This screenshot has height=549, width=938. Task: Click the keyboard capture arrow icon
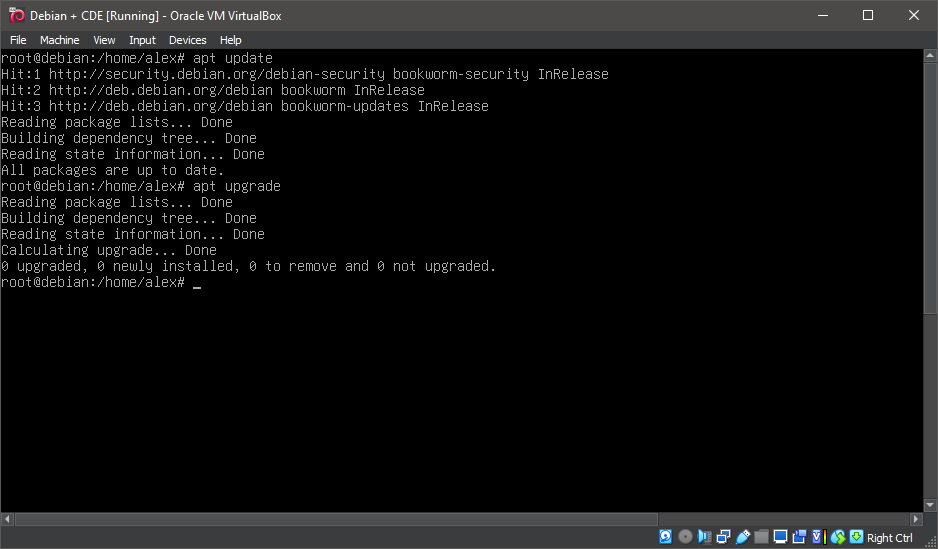856,537
